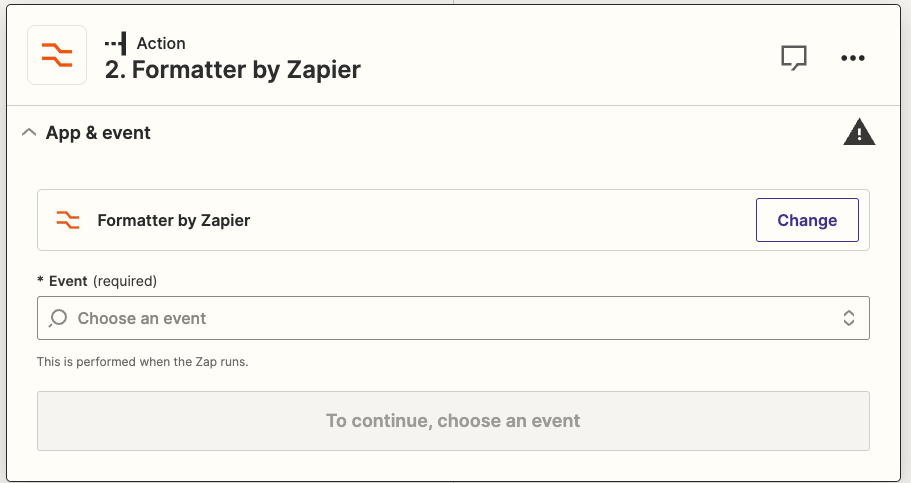Click the large Formatter app logo
This screenshot has width=911, height=483.
click(57, 55)
